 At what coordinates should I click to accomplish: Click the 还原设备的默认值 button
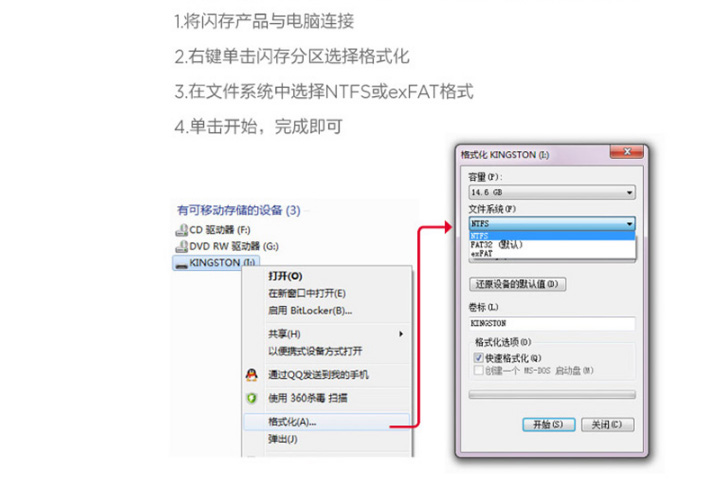click(x=518, y=284)
